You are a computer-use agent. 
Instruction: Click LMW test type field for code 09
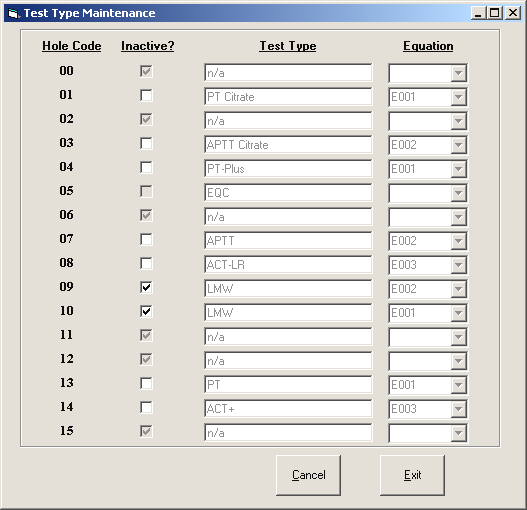(288, 289)
